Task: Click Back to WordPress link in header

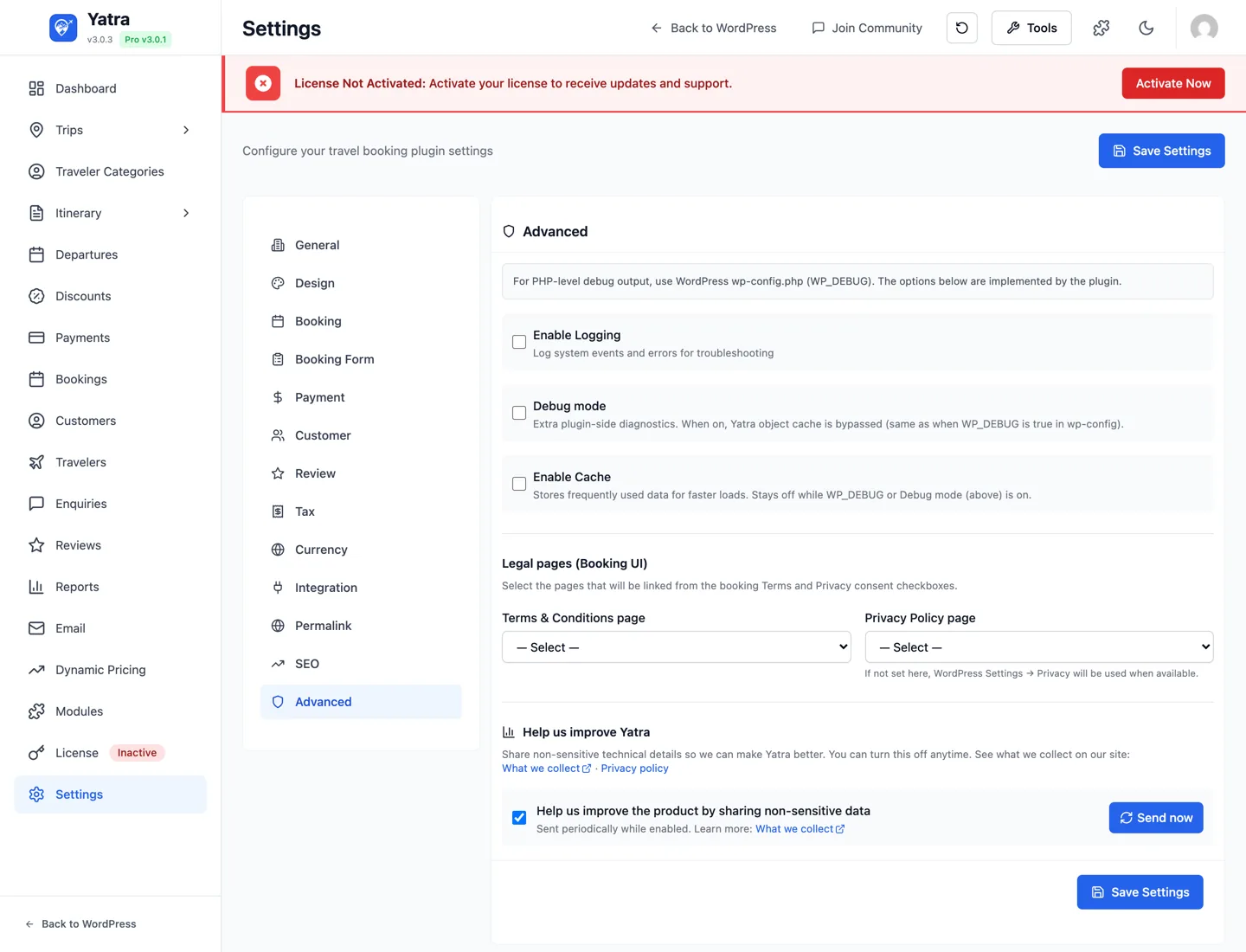Action: pyautogui.click(x=714, y=28)
